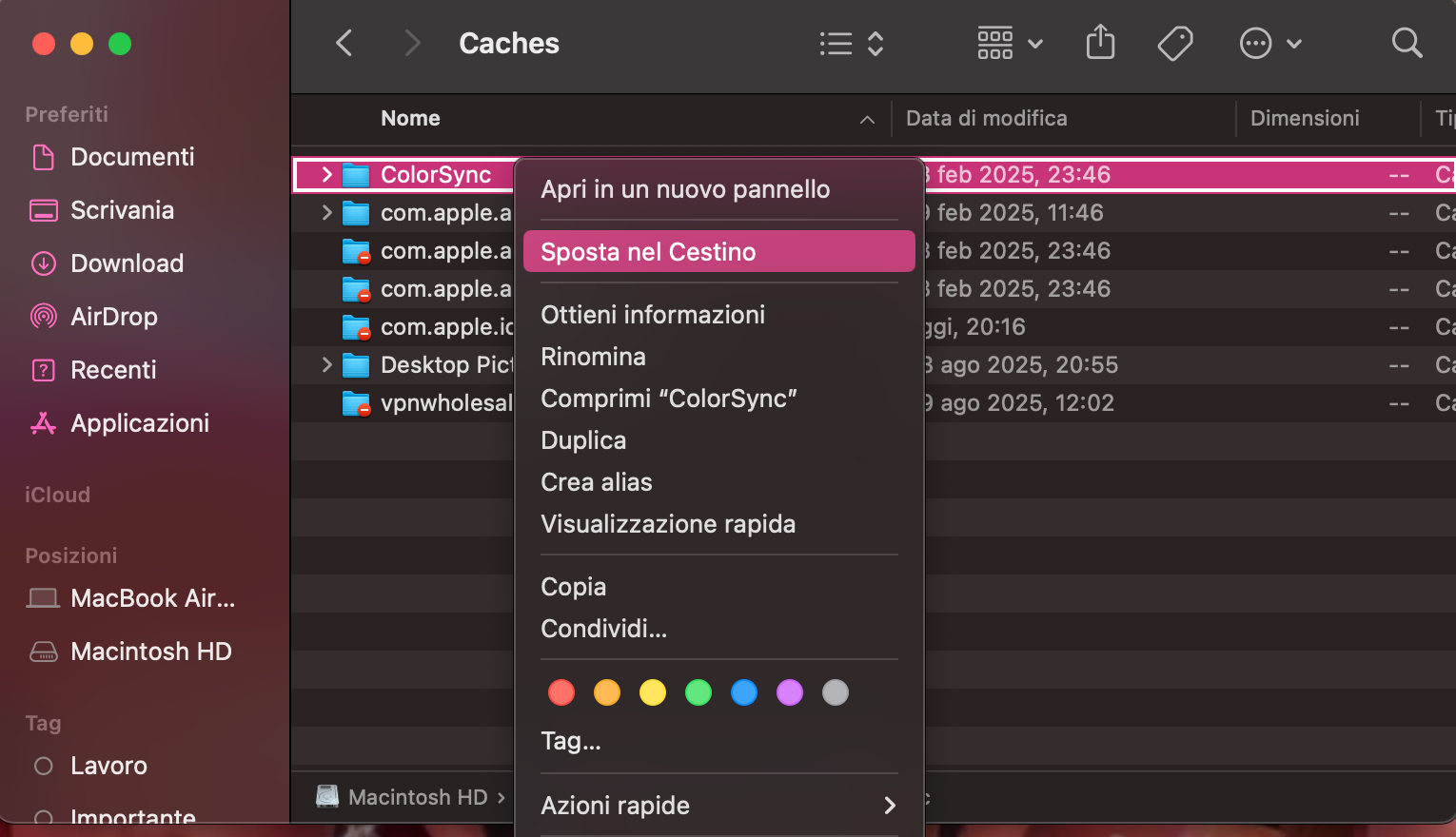Start a search with the magnifying glass icon
The image size is (1456, 837).
(1407, 43)
